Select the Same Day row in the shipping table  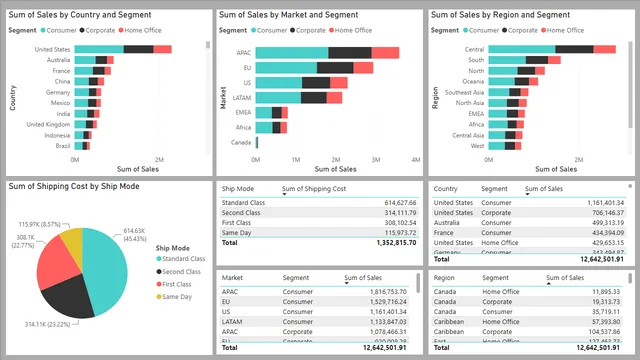click(x=319, y=233)
